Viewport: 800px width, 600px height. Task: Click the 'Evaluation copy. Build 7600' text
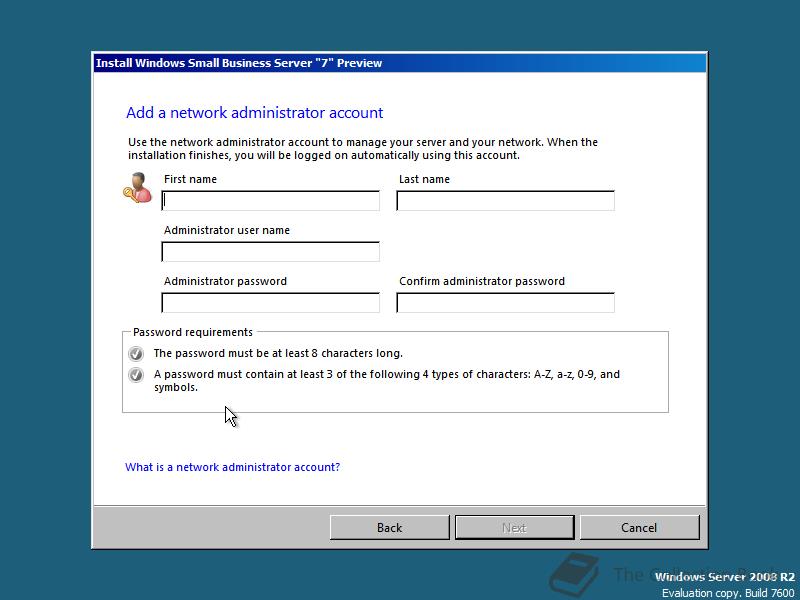tap(728, 593)
